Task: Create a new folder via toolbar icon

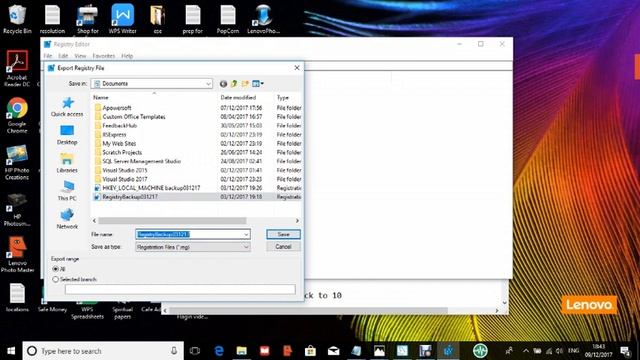Action: coord(245,84)
